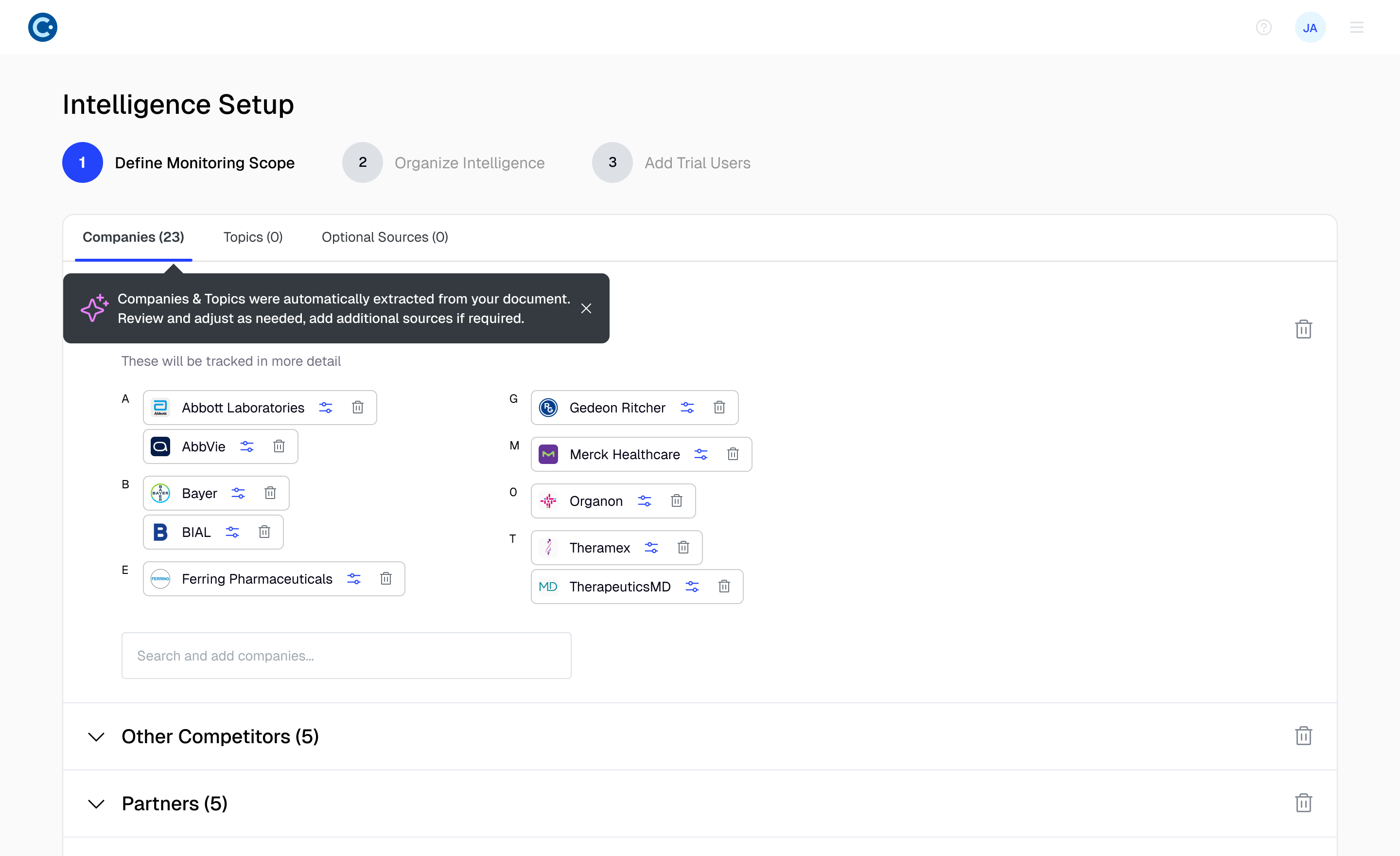1400x856 pixels.
Task: Open settings for Abbott Laboratories
Action: coord(326,408)
